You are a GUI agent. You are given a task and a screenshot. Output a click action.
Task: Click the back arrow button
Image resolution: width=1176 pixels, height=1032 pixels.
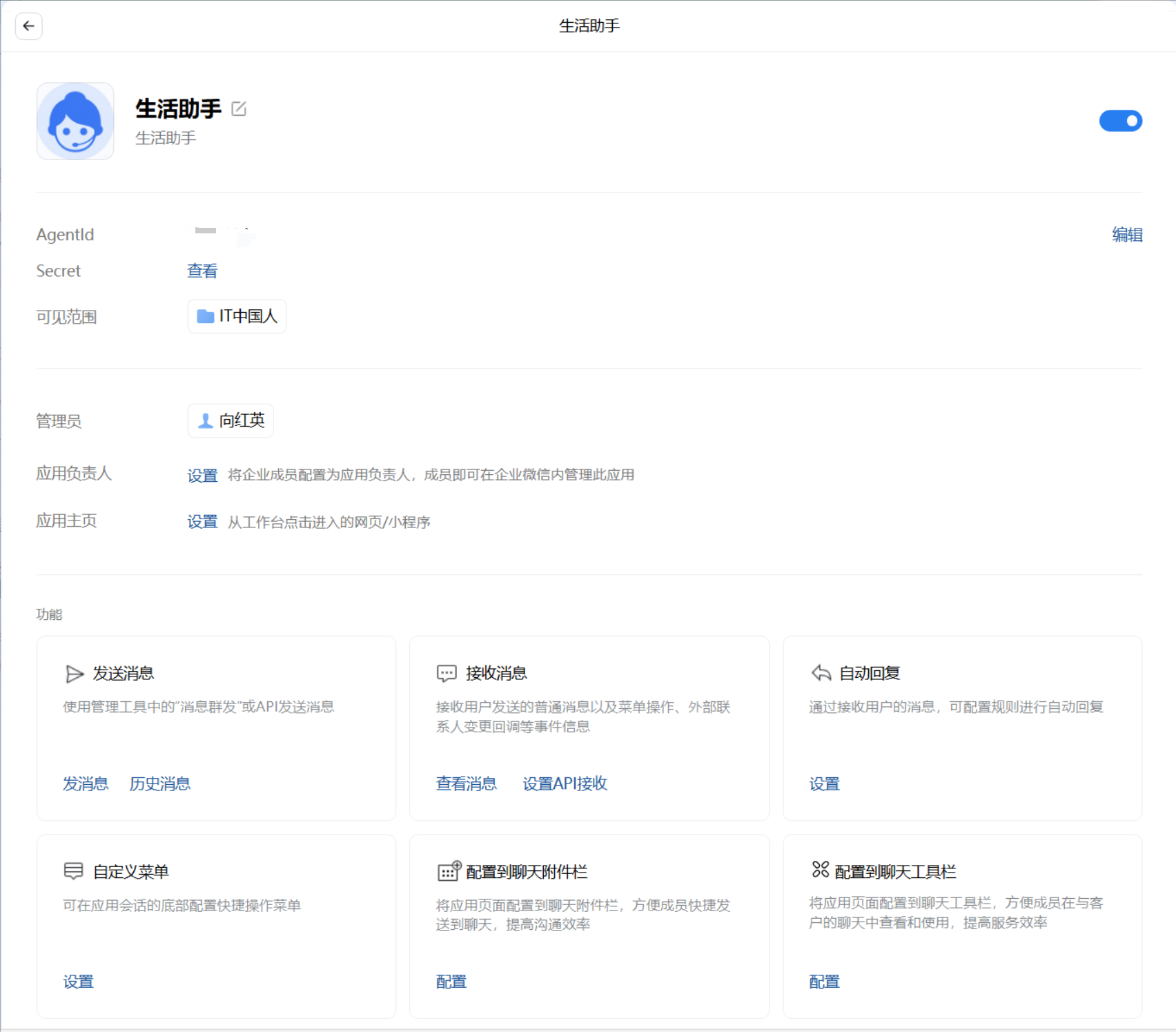[x=28, y=26]
